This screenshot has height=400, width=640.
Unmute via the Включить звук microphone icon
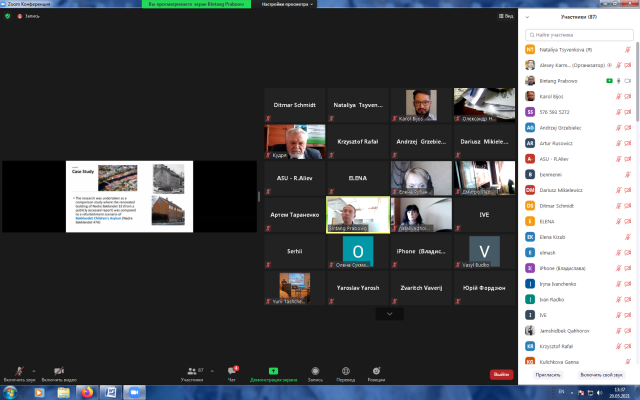[19, 371]
